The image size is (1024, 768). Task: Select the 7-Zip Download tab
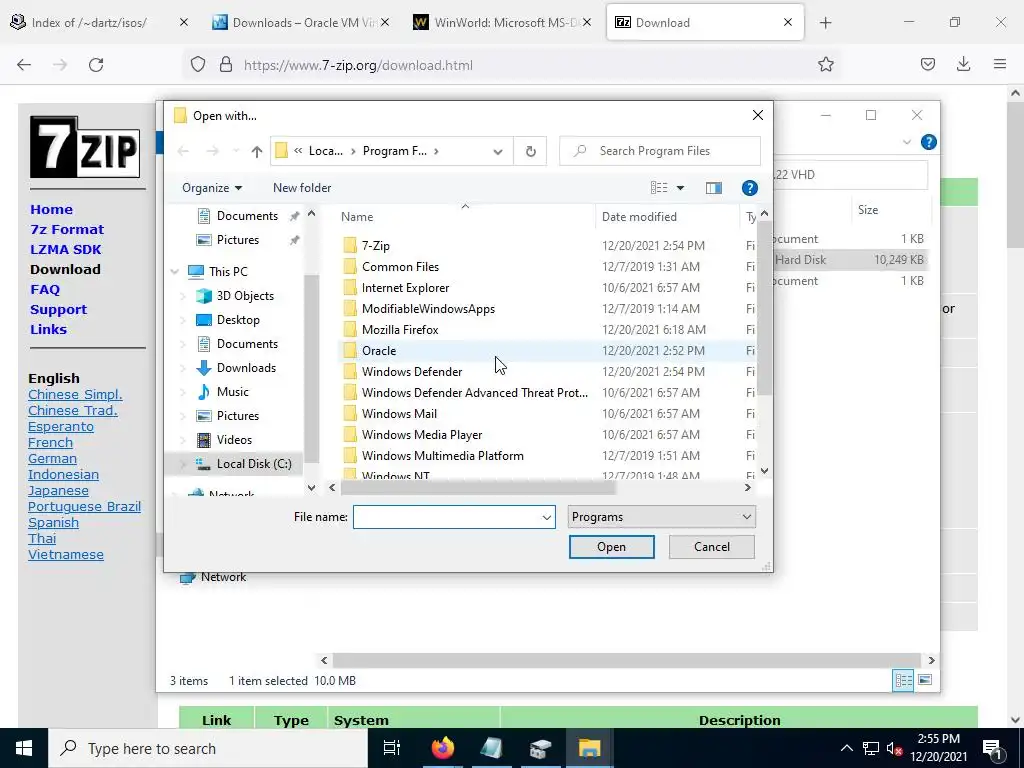coord(703,23)
